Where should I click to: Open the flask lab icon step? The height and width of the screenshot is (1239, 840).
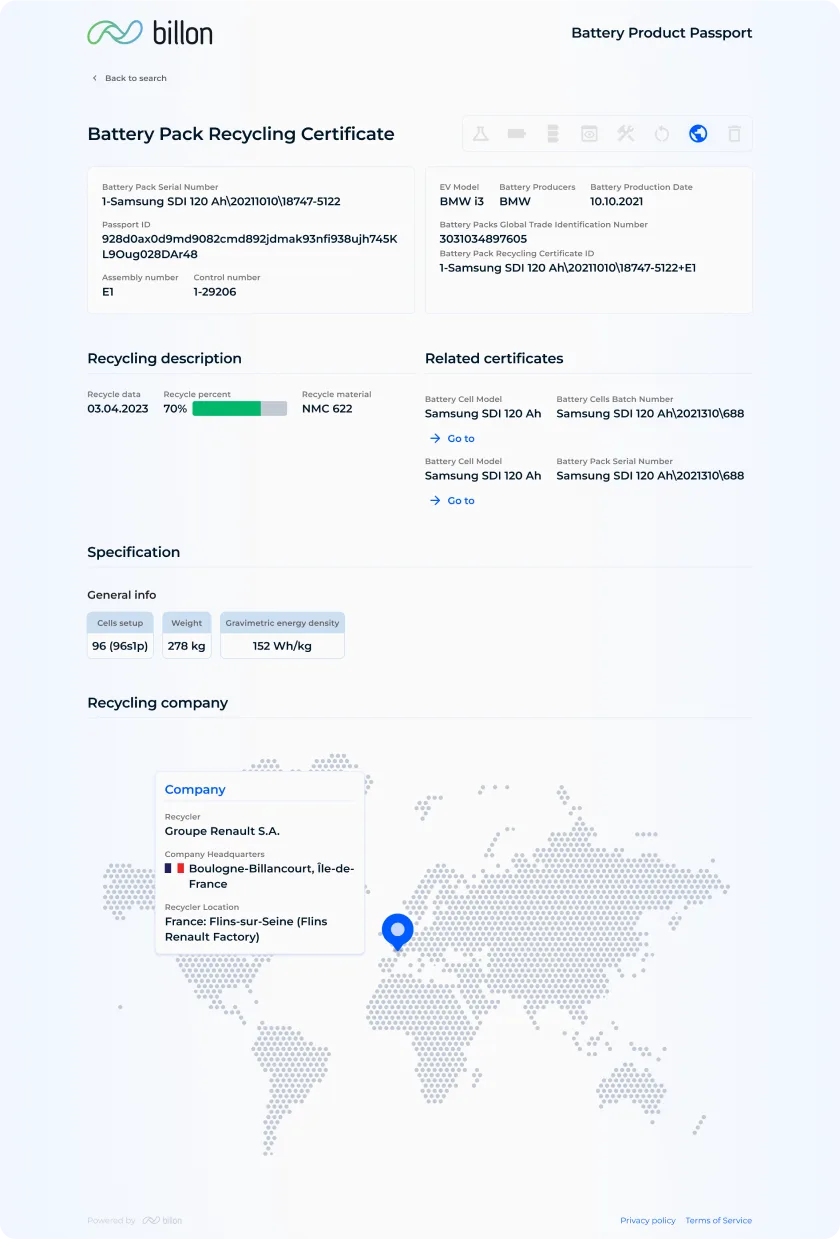[481, 133]
